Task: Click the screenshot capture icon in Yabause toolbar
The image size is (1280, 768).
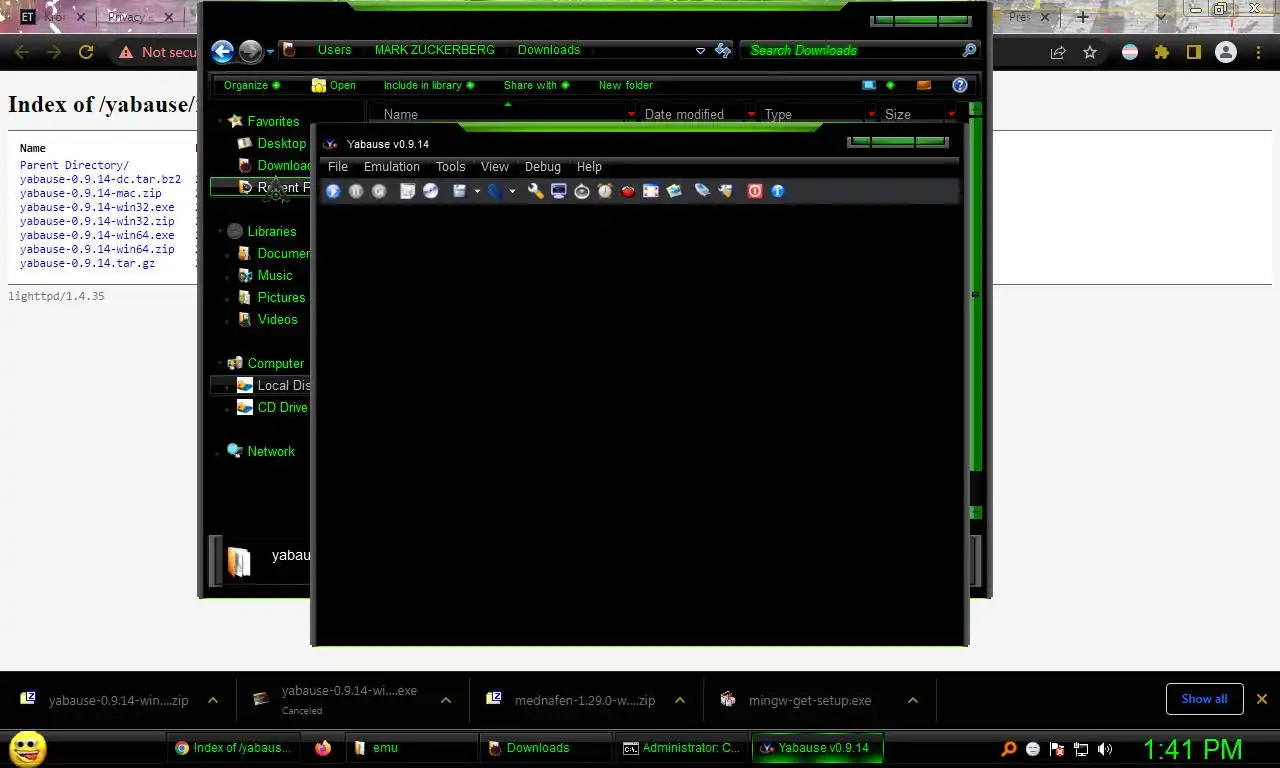Action: click(651, 191)
